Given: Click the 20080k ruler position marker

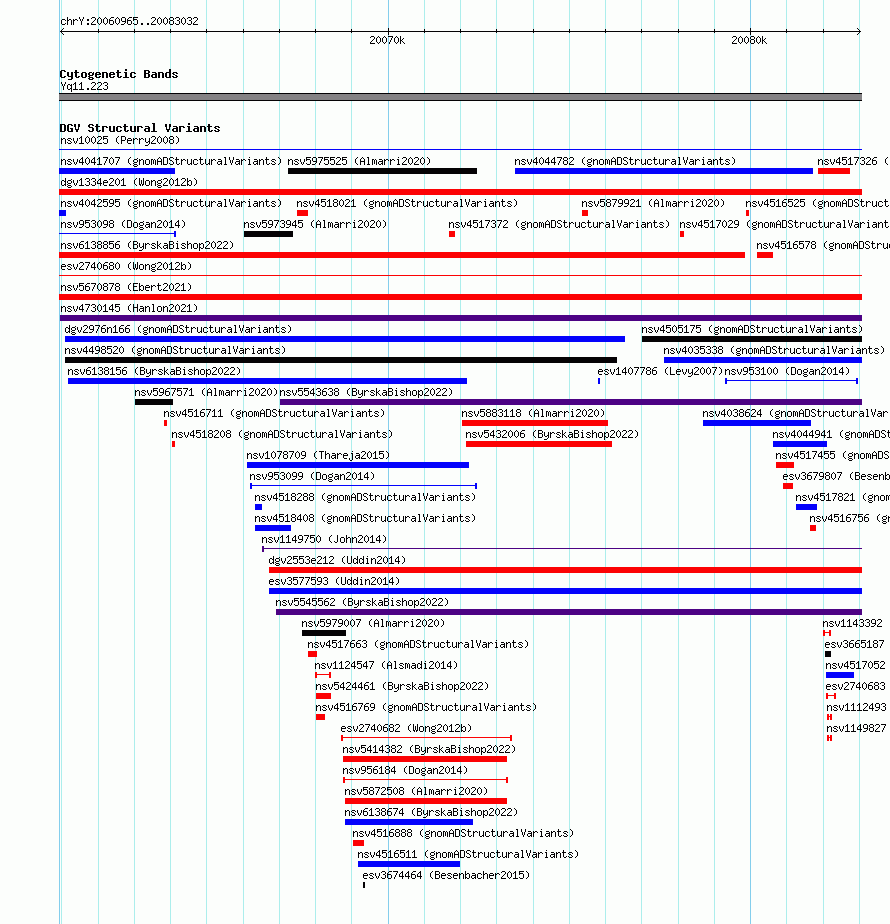Looking at the screenshot, I should (x=749, y=40).
